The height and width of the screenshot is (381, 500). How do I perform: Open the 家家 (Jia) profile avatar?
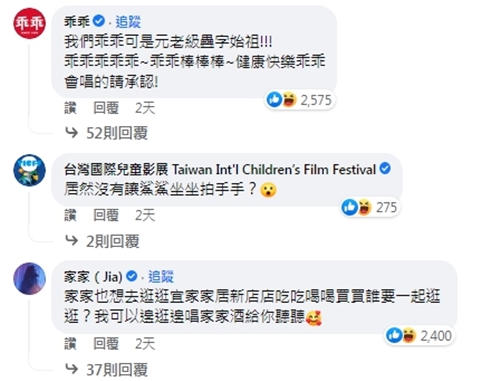(x=29, y=279)
